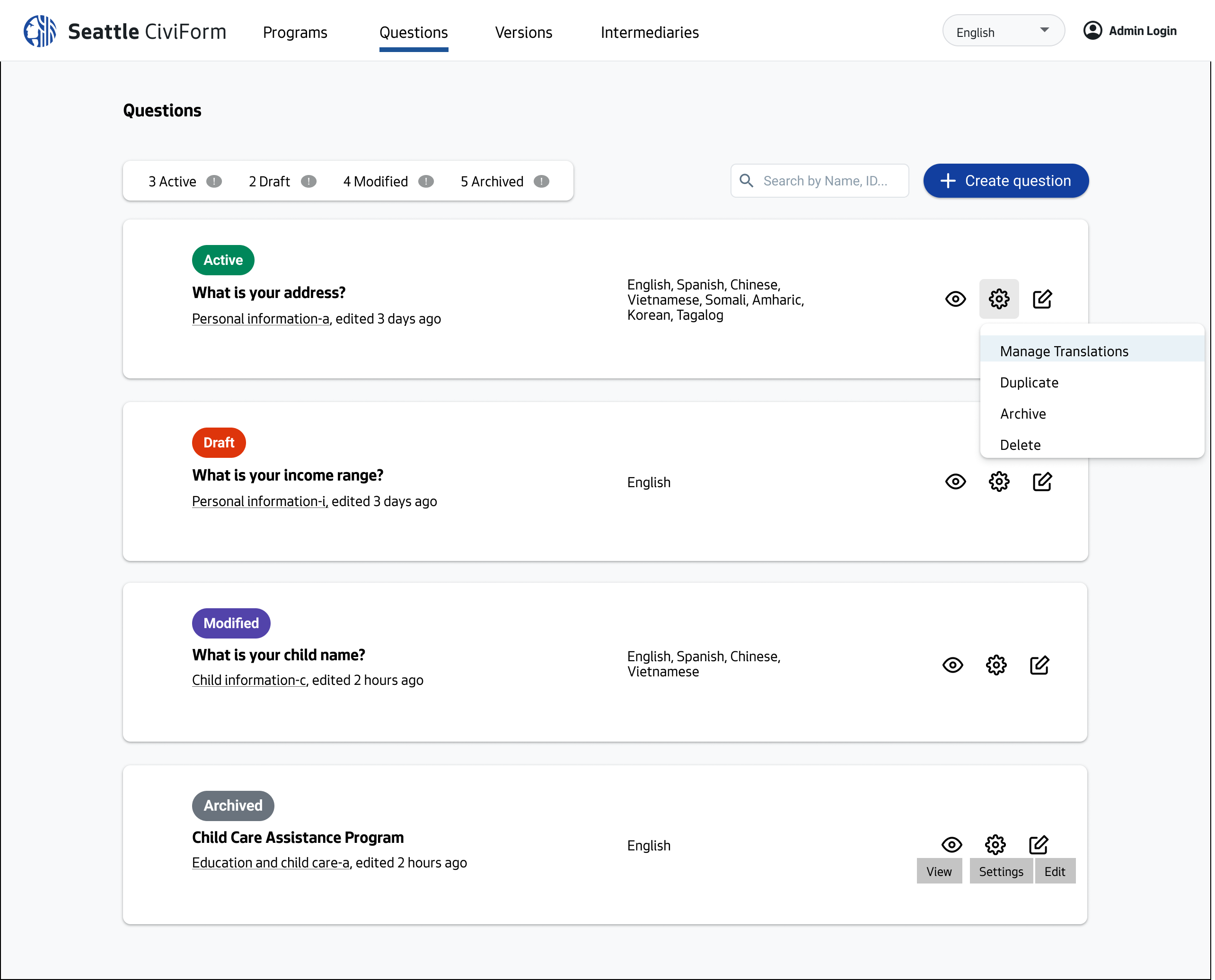The image size is (1215, 980).
Task: Open settings gear for income range question
Action: pyautogui.click(x=998, y=481)
